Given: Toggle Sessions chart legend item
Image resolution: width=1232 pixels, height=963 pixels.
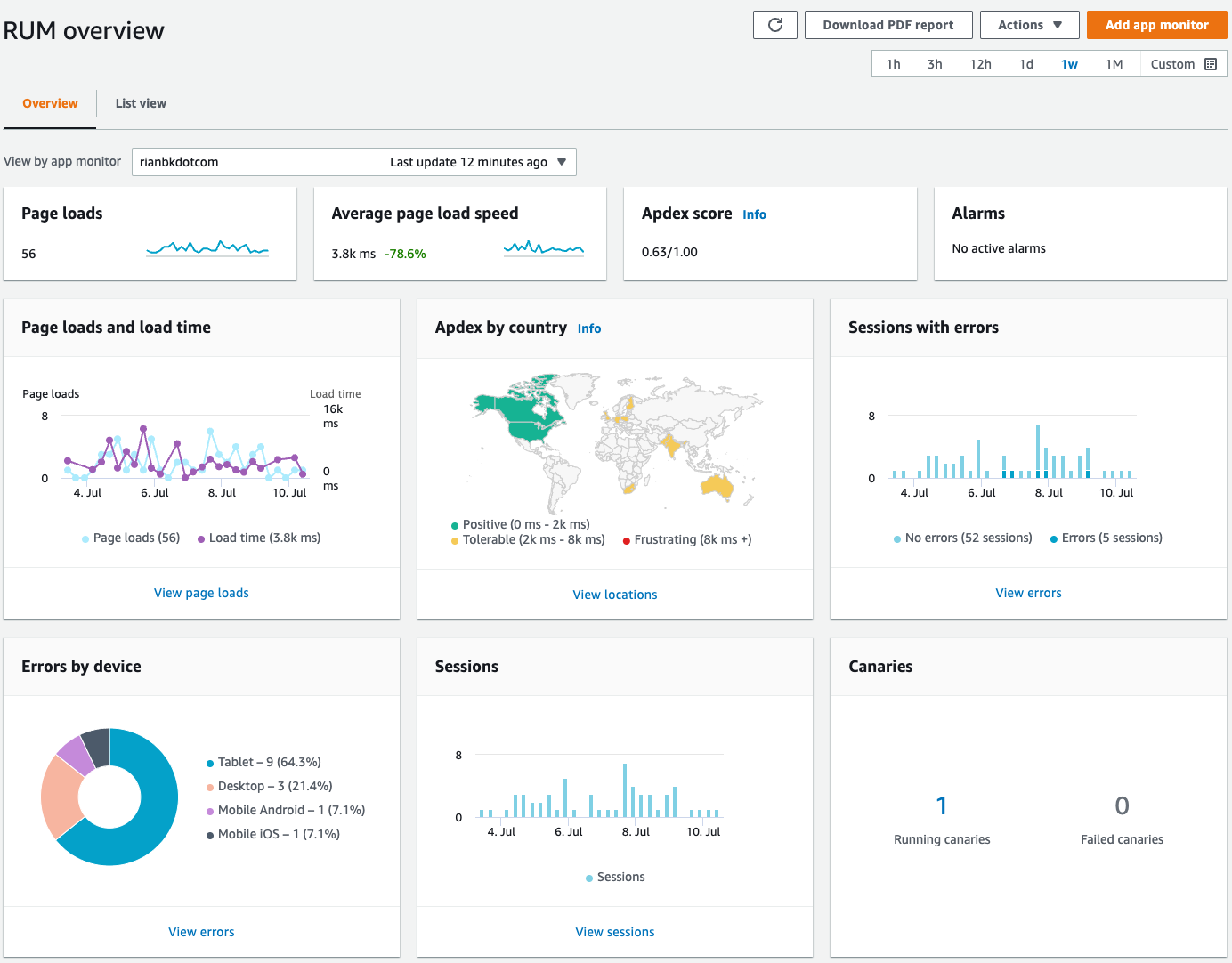Looking at the screenshot, I should click(x=615, y=877).
